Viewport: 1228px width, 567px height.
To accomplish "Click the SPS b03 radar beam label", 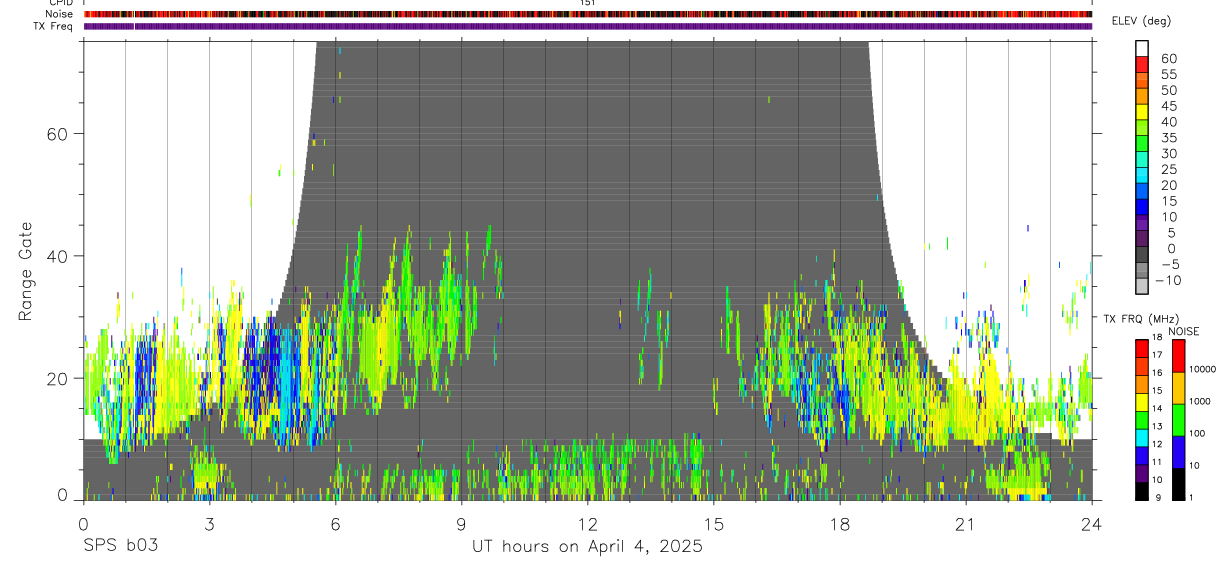I will [x=121, y=546].
